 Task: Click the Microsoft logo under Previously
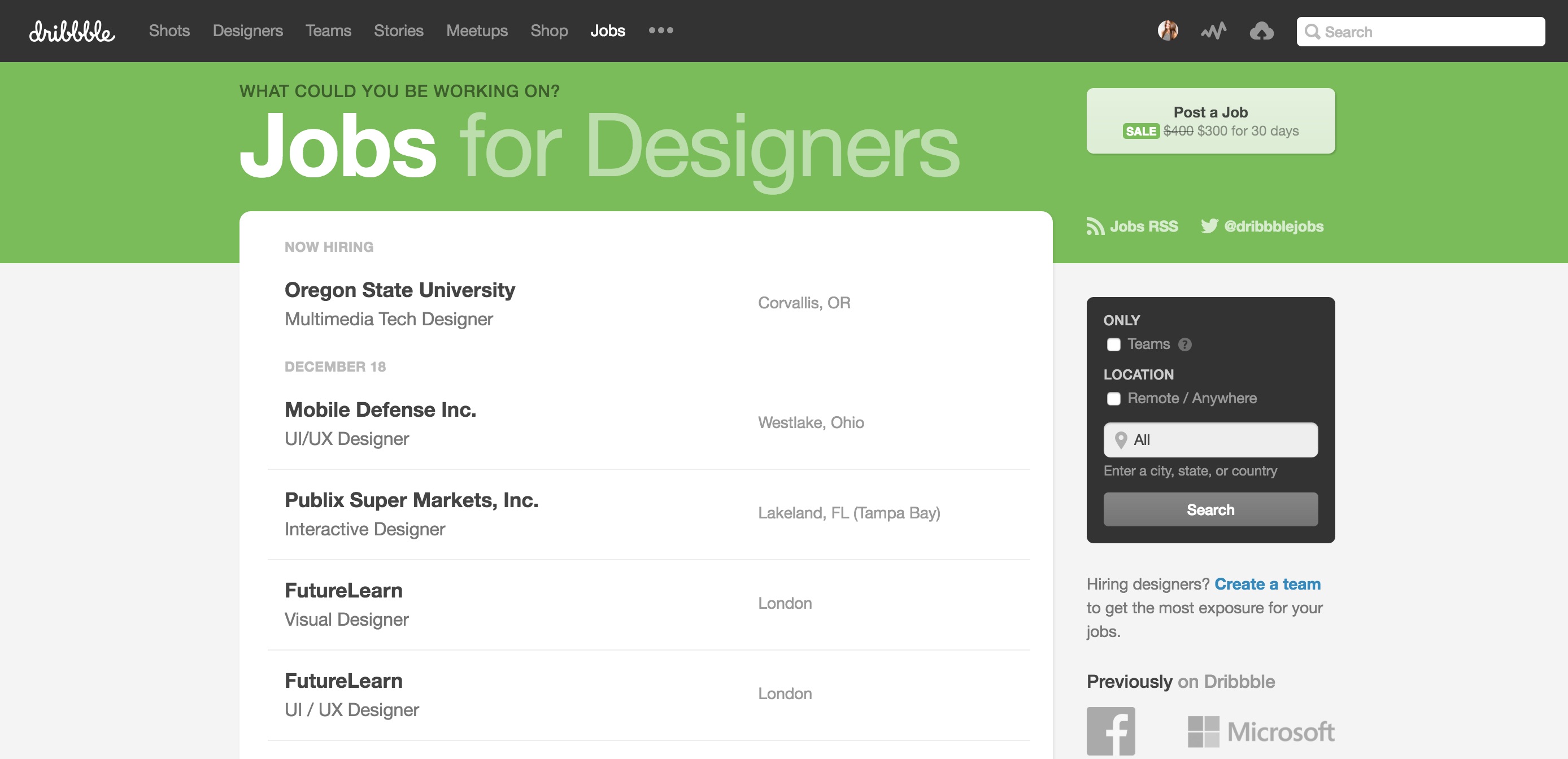(1261, 731)
